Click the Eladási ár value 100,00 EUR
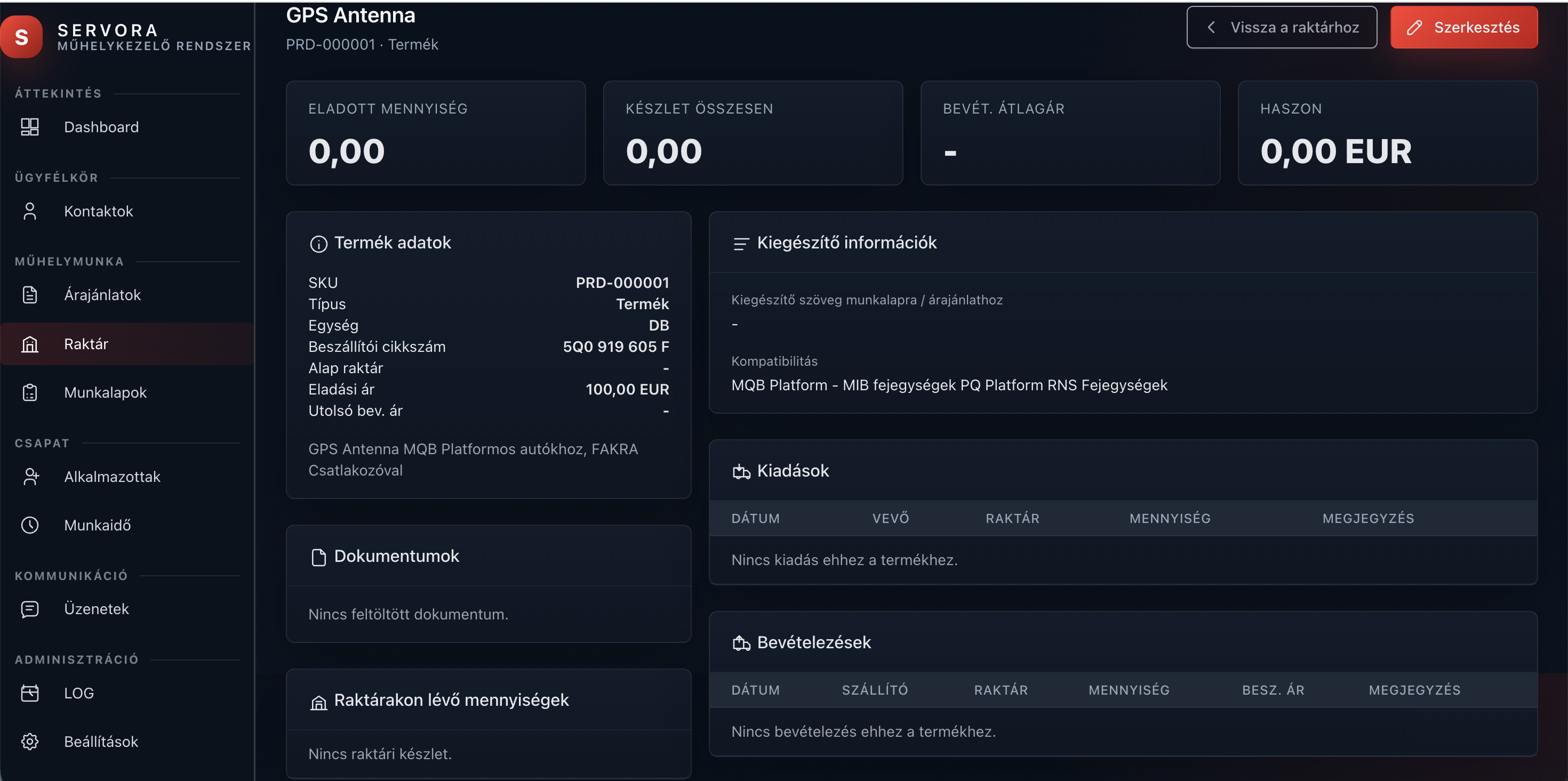The height and width of the screenshot is (781, 1568). pyautogui.click(x=627, y=389)
